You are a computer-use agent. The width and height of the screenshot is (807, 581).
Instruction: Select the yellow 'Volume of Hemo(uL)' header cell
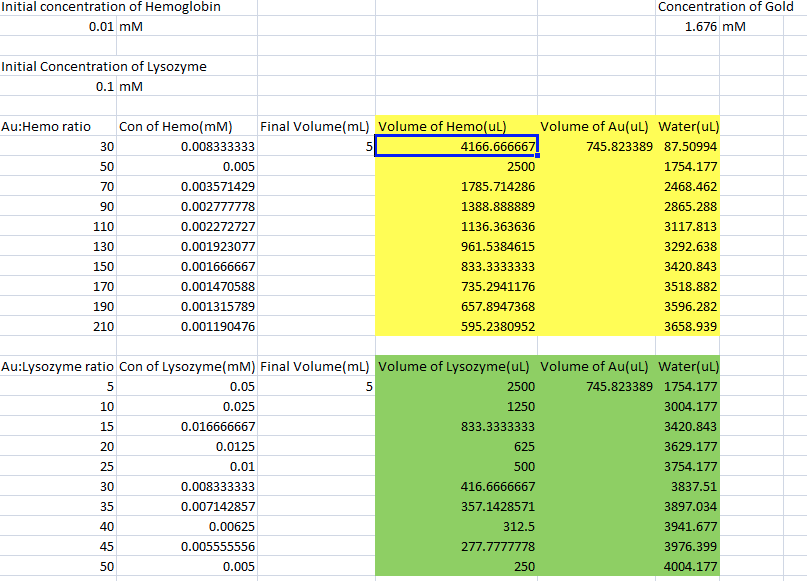(456, 127)
